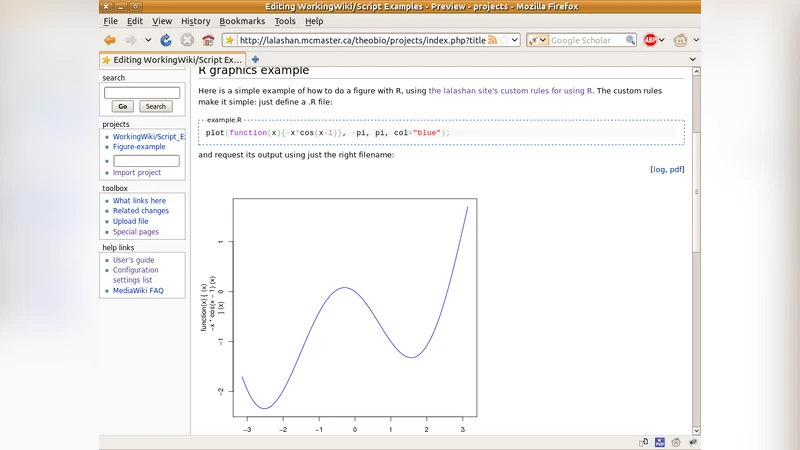Viewport: 800px width, 450px height.
Task: Open the Related changes link
Action: pyautogui.click(x=141, y=211)
